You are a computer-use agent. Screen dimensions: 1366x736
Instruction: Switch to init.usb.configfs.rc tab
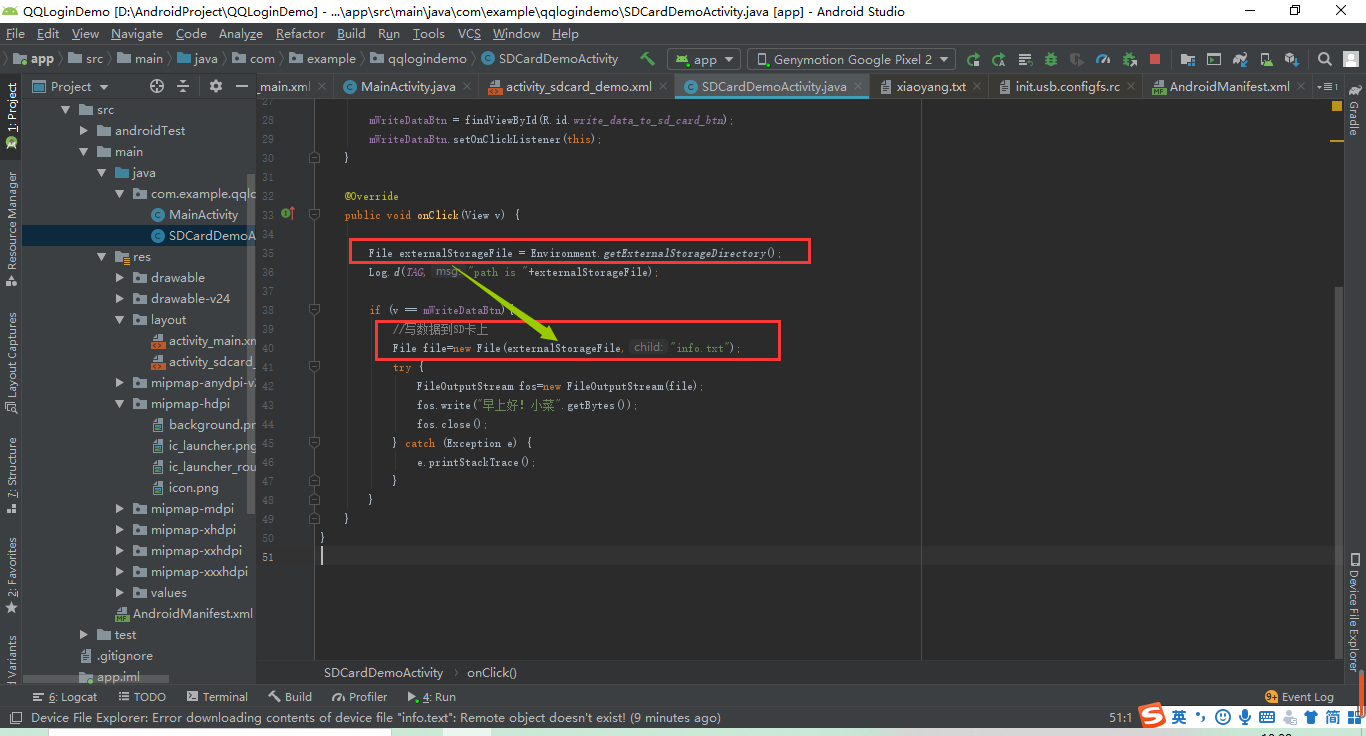click(1067, 87)
